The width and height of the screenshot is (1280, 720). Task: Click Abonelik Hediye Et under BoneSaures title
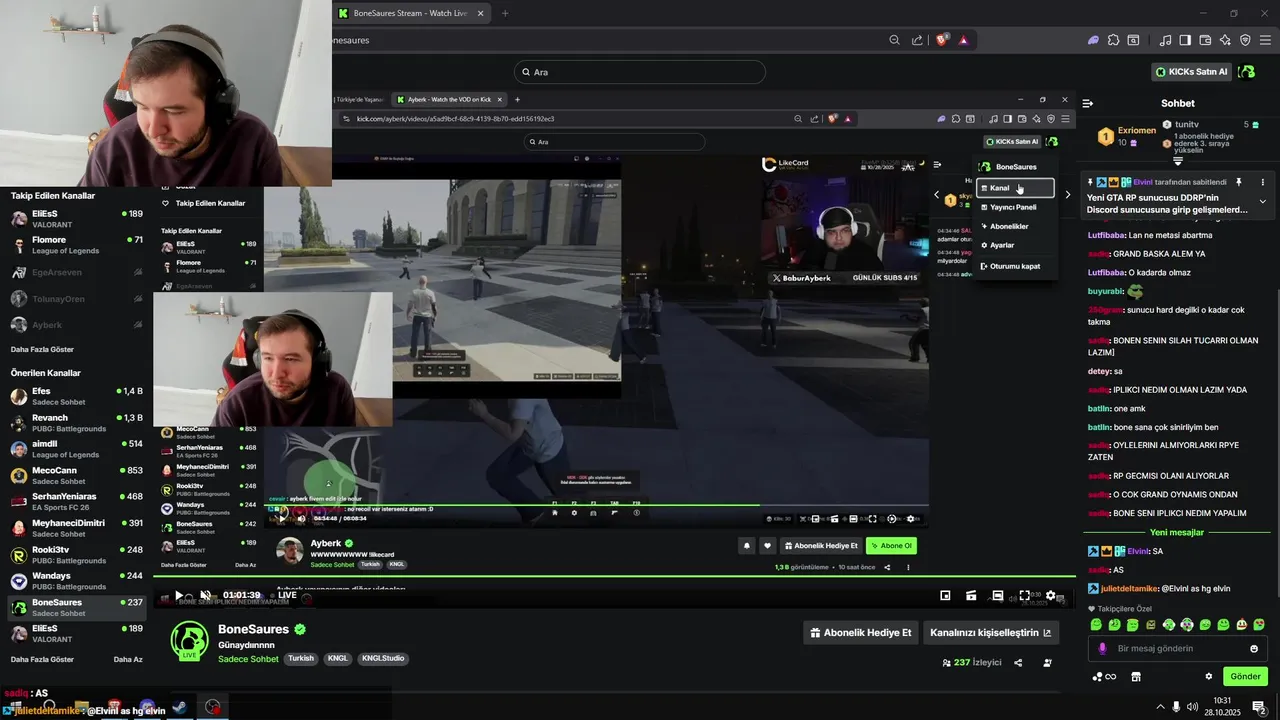[x=861, y=633]
